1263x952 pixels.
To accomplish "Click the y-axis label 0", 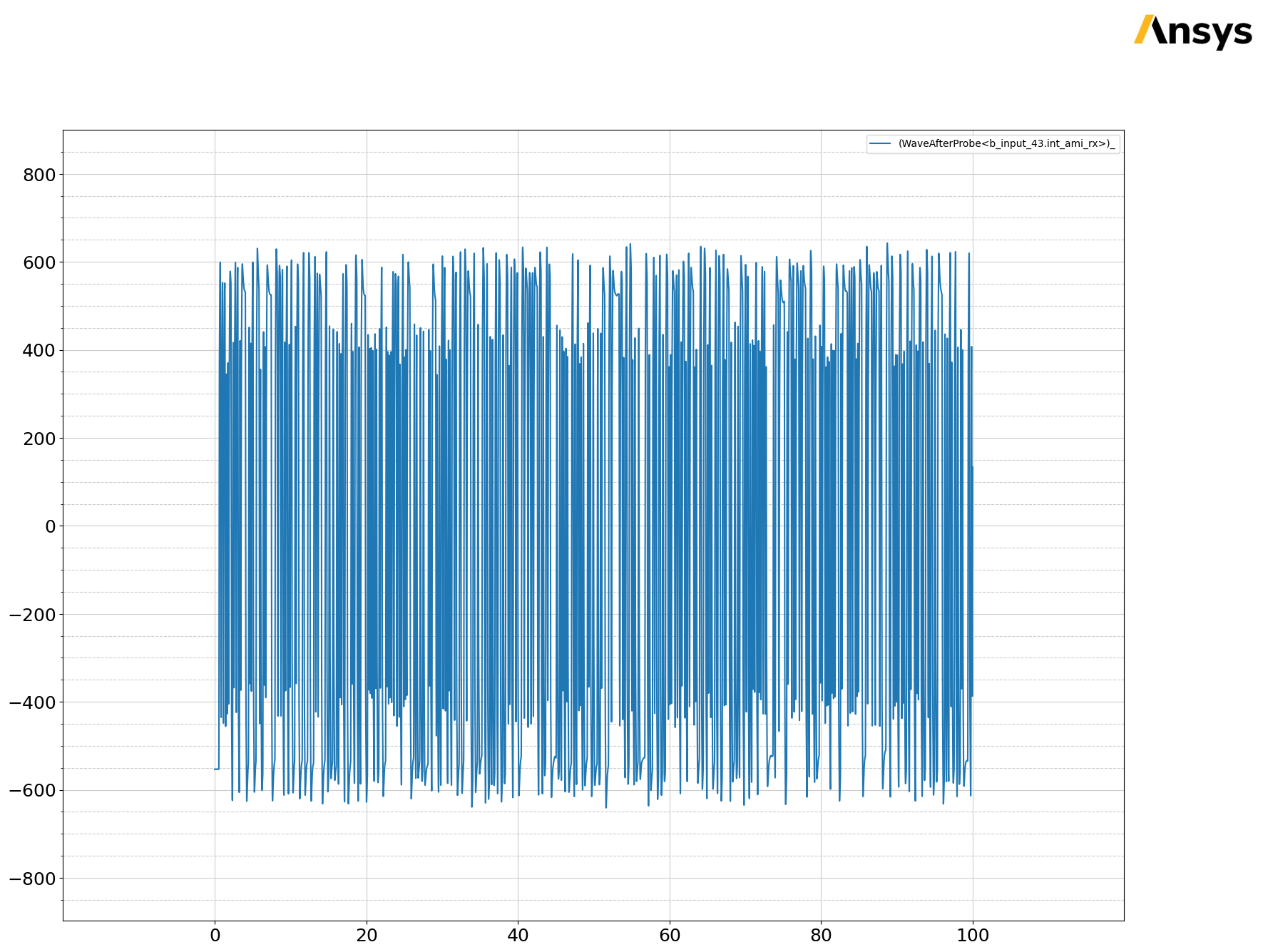I will pyautogui.click(x=51, y=526).
